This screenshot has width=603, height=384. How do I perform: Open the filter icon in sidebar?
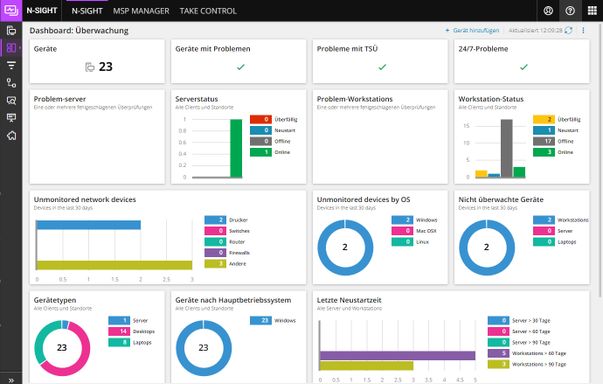point(11,65)
